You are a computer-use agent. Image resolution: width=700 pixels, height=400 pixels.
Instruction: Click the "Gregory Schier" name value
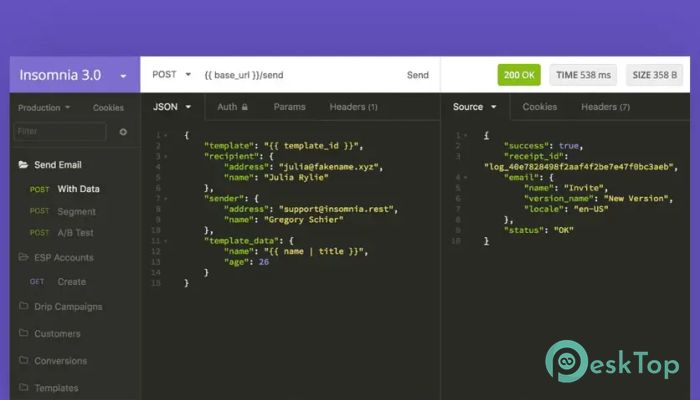coord(304,220)
